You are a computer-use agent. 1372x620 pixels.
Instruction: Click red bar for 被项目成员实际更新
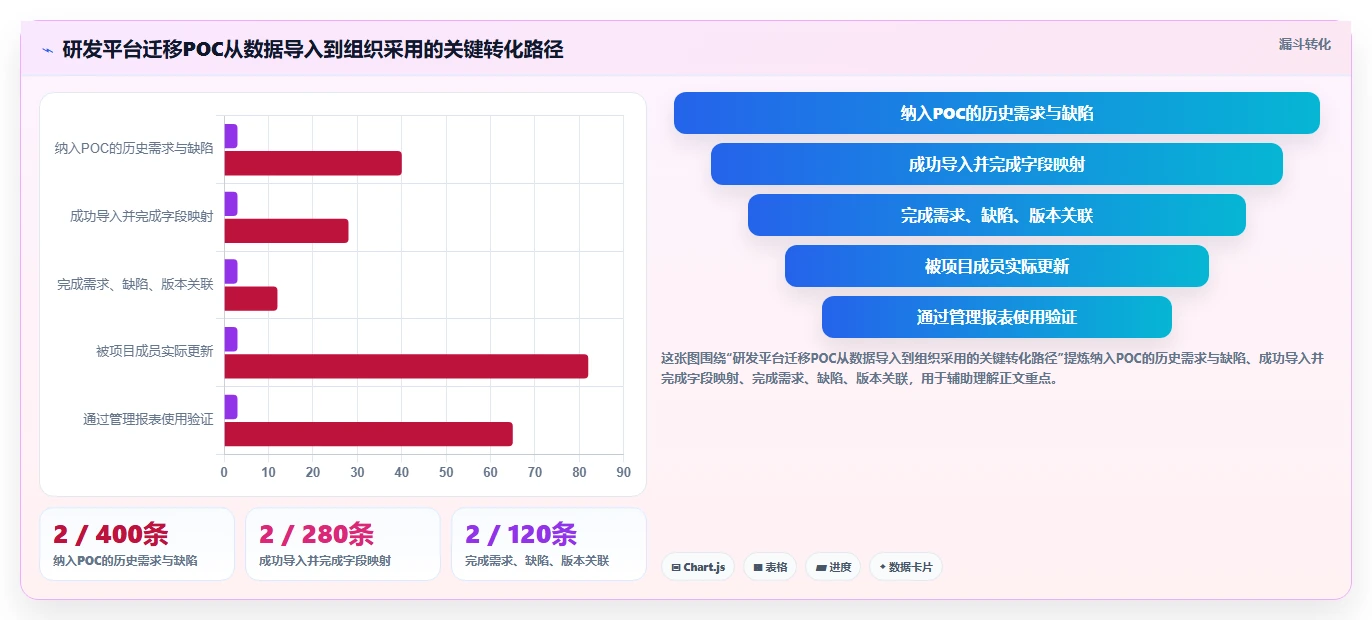[x=406, y=366]
